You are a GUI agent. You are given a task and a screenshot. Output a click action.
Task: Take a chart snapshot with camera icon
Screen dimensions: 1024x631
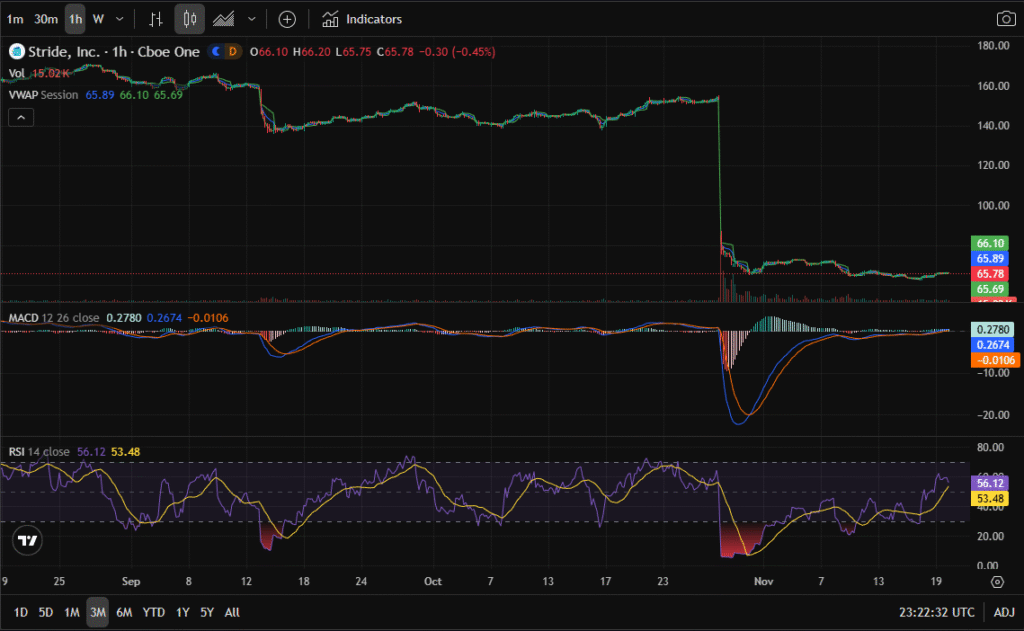point(1005,19)
